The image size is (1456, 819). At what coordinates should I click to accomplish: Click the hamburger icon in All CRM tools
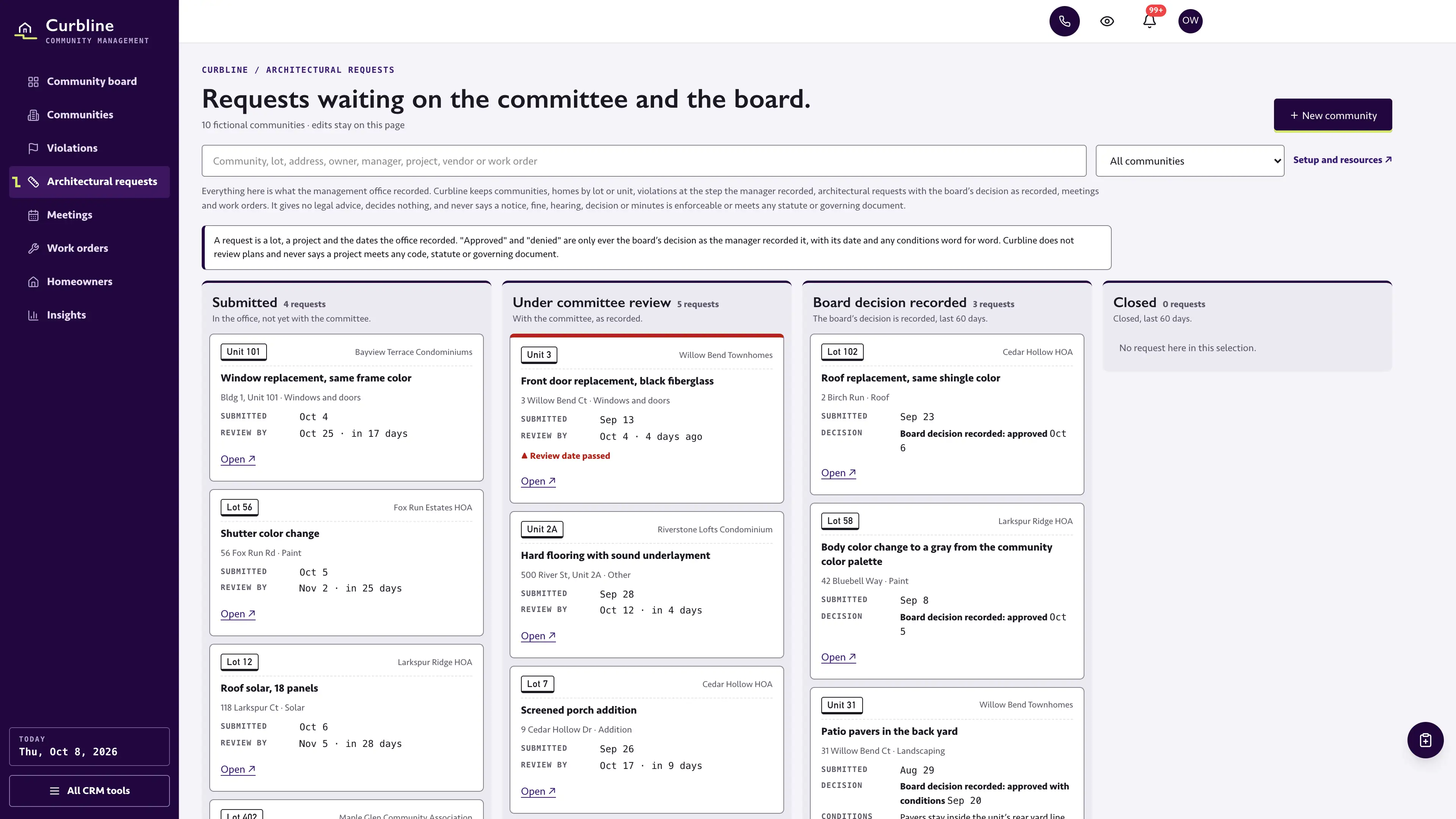[54, 791]
